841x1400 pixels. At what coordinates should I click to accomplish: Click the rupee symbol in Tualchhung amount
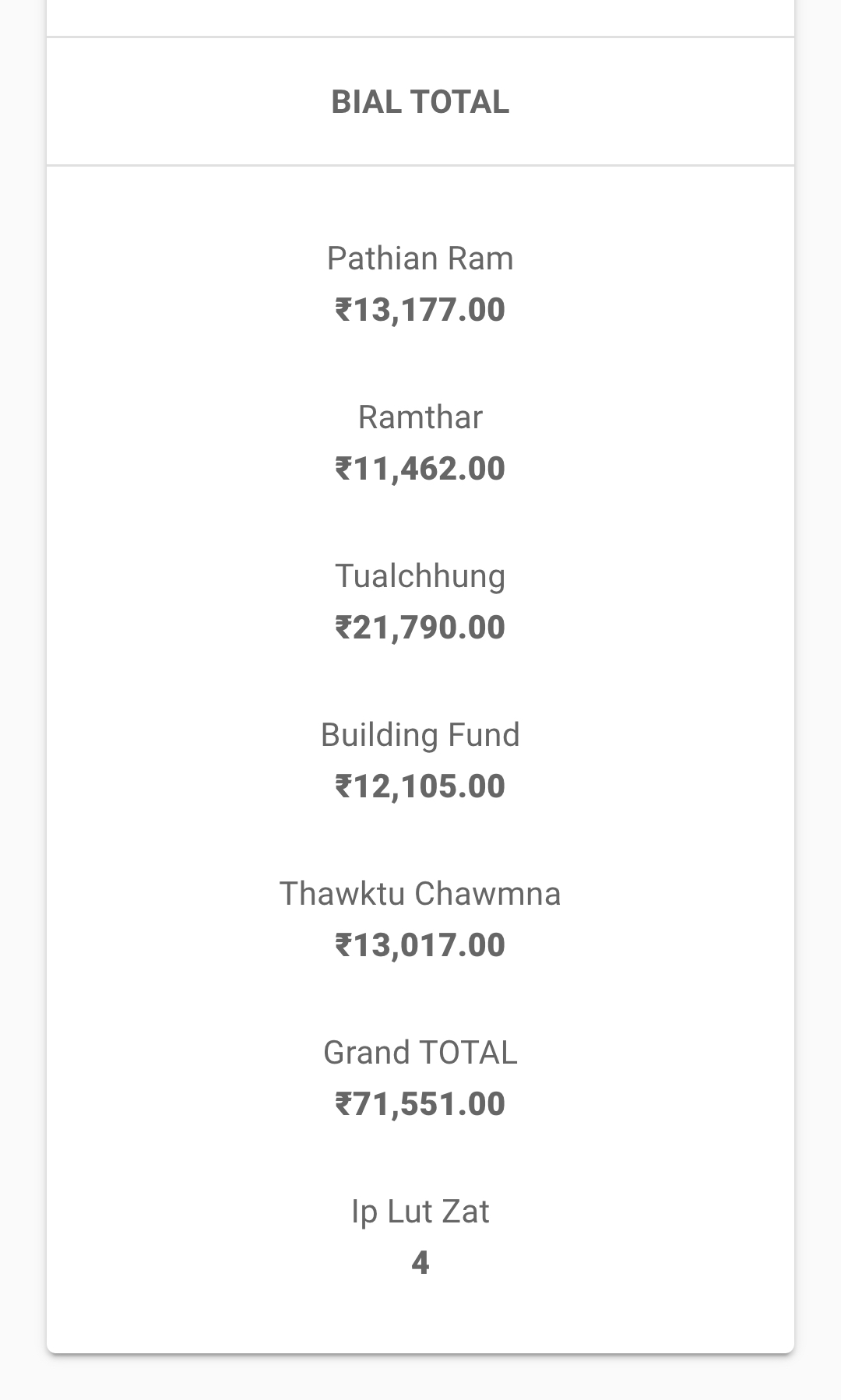click(343, 628)
